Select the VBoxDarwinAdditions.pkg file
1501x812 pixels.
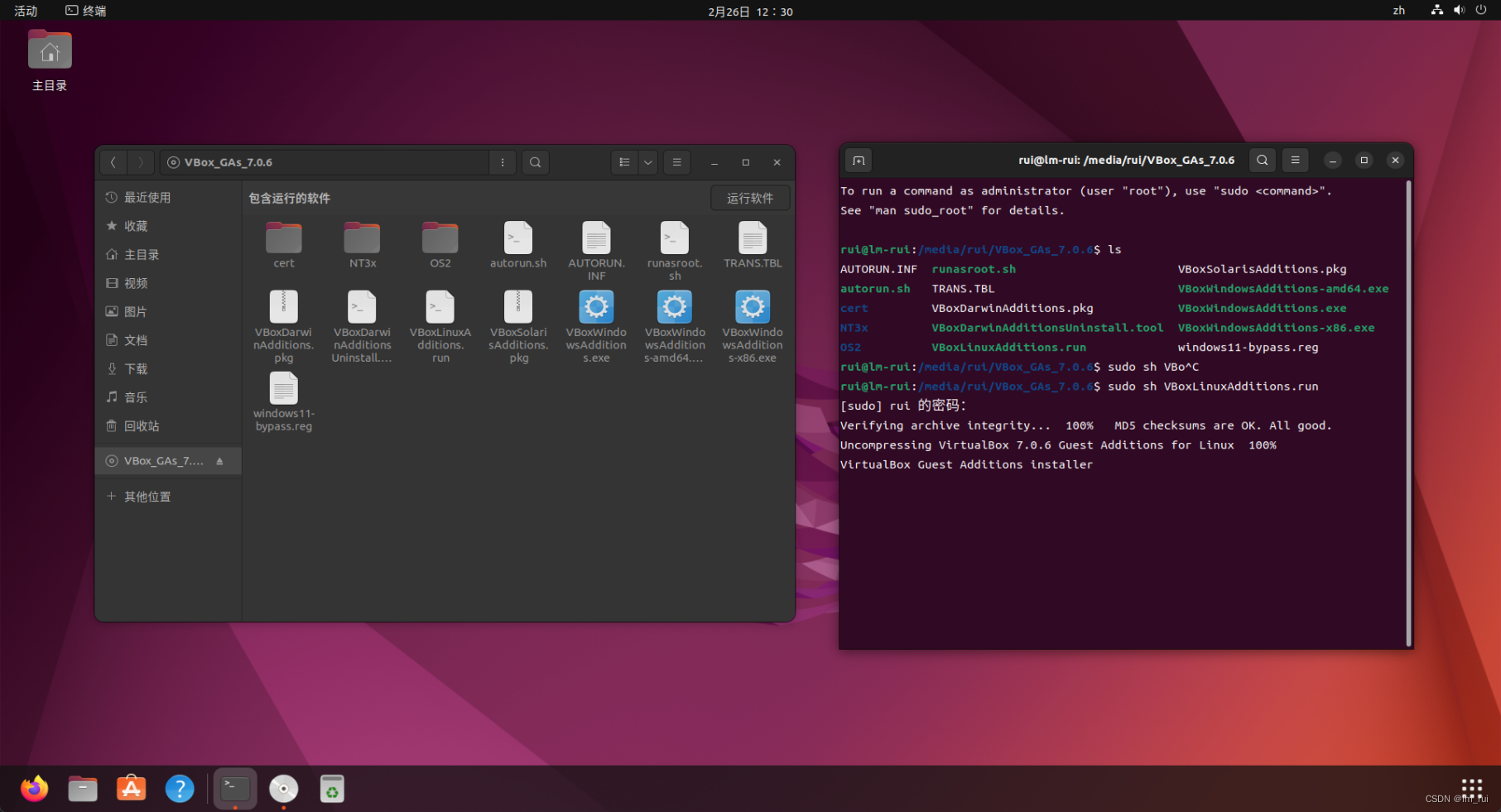[284, 327]
